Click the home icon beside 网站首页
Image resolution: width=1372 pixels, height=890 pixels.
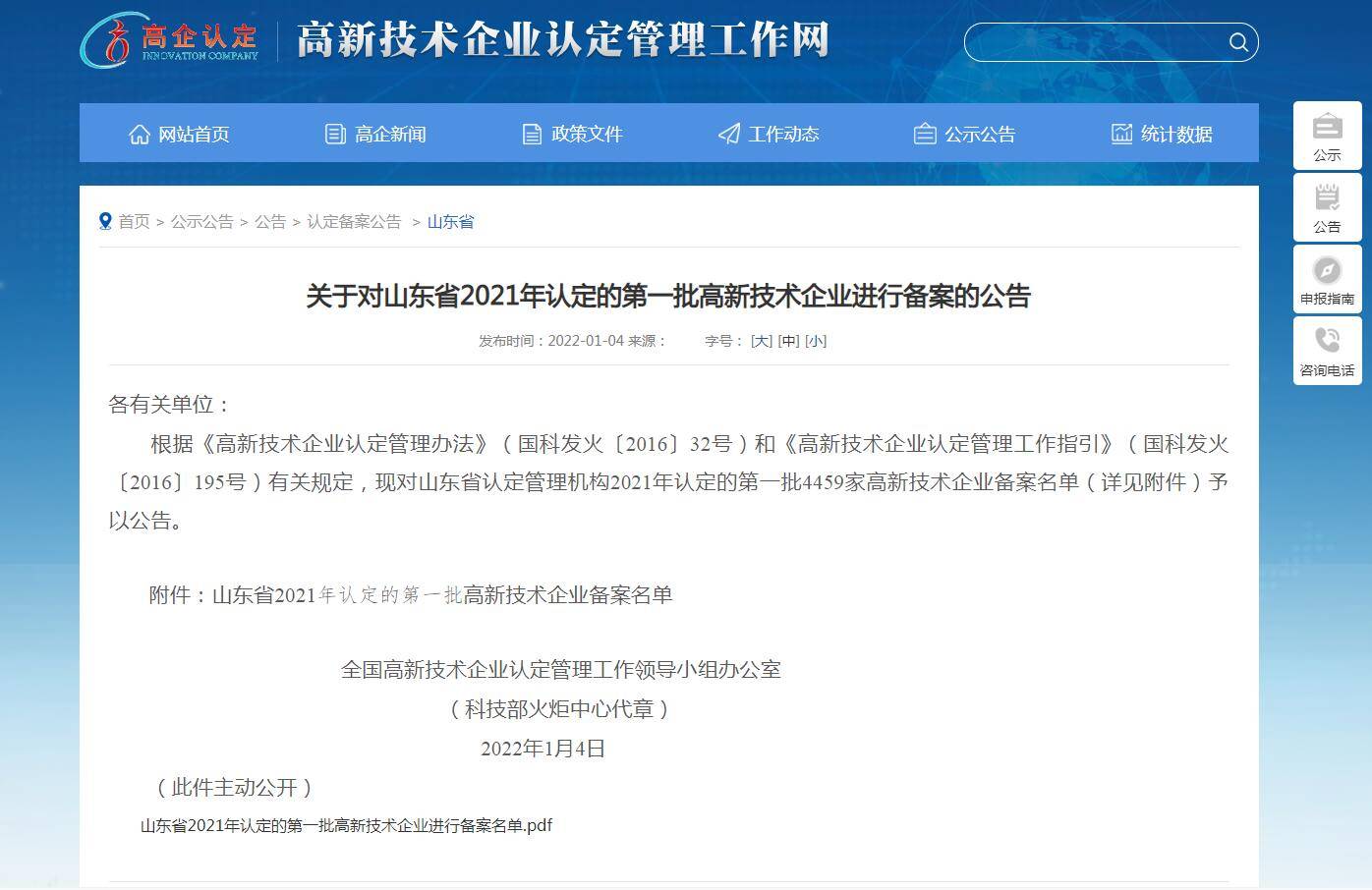pyautogui.click(x=140, y=134)
